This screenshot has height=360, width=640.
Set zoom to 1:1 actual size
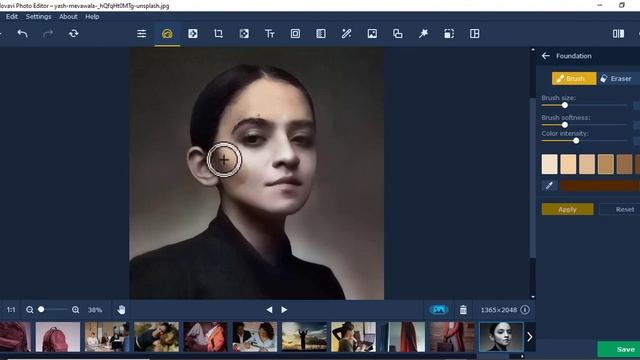click(11, 310)
